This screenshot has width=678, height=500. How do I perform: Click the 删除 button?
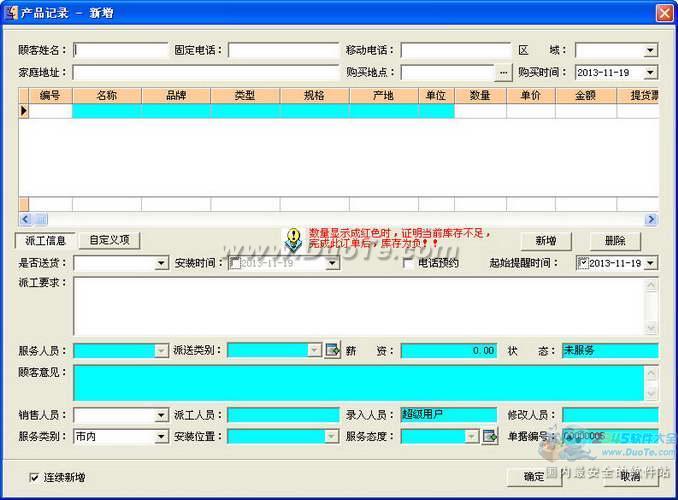615,241
